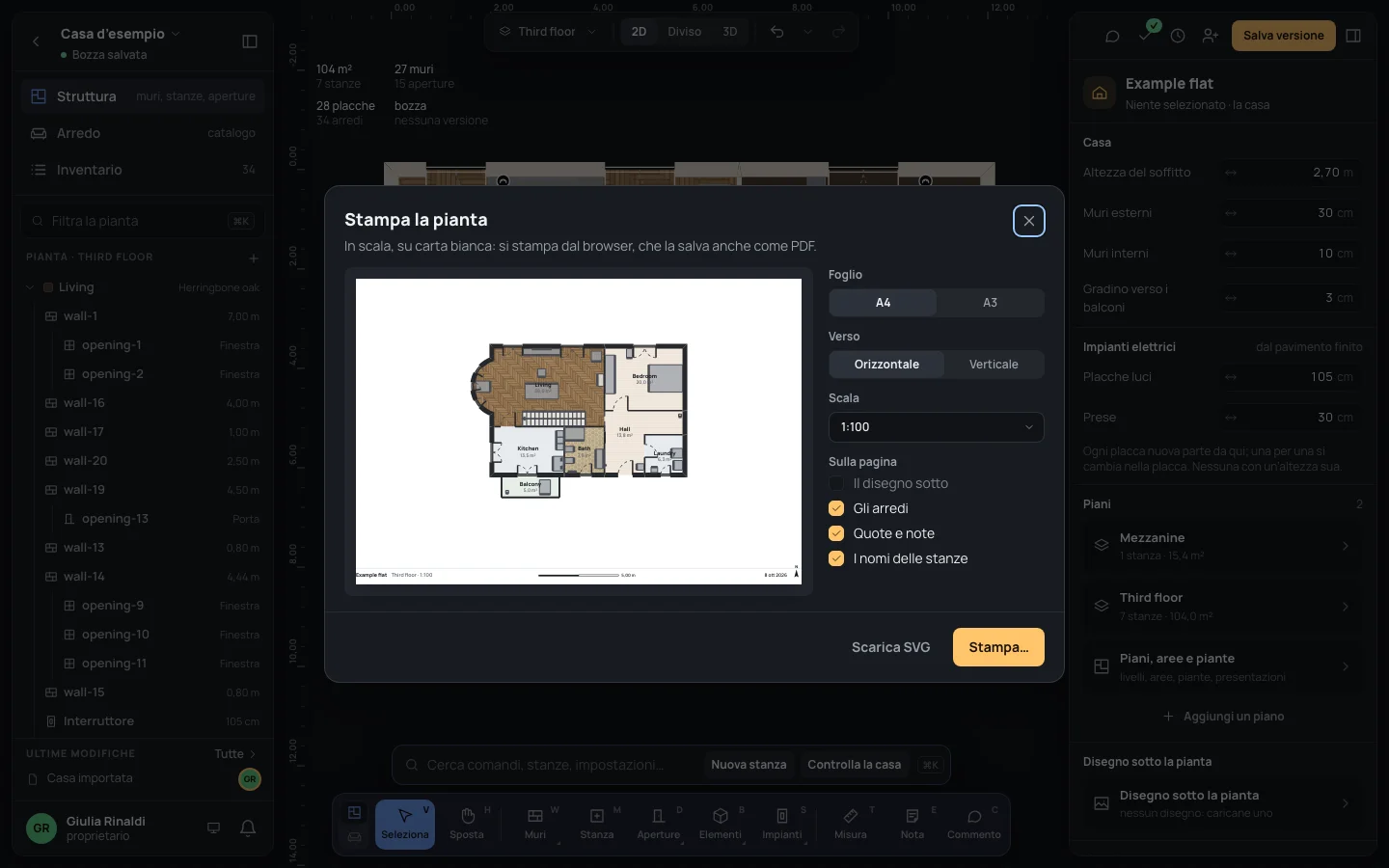1389x868 pixels.
Task: Switch to the Arredo tab
Action: [143, 133]
